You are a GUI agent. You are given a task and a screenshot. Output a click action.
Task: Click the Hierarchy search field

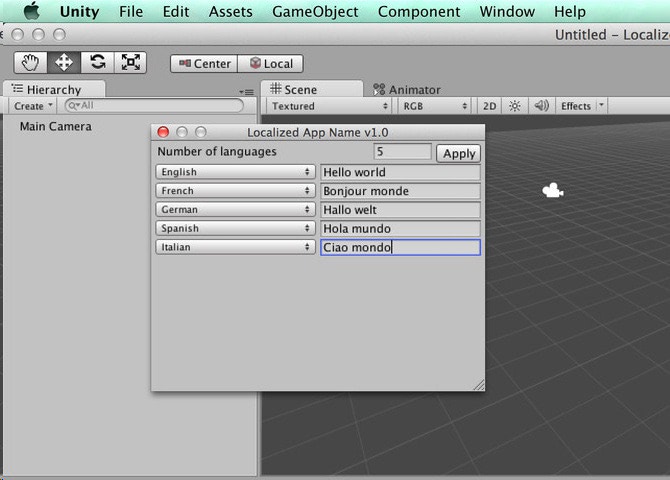154,106
